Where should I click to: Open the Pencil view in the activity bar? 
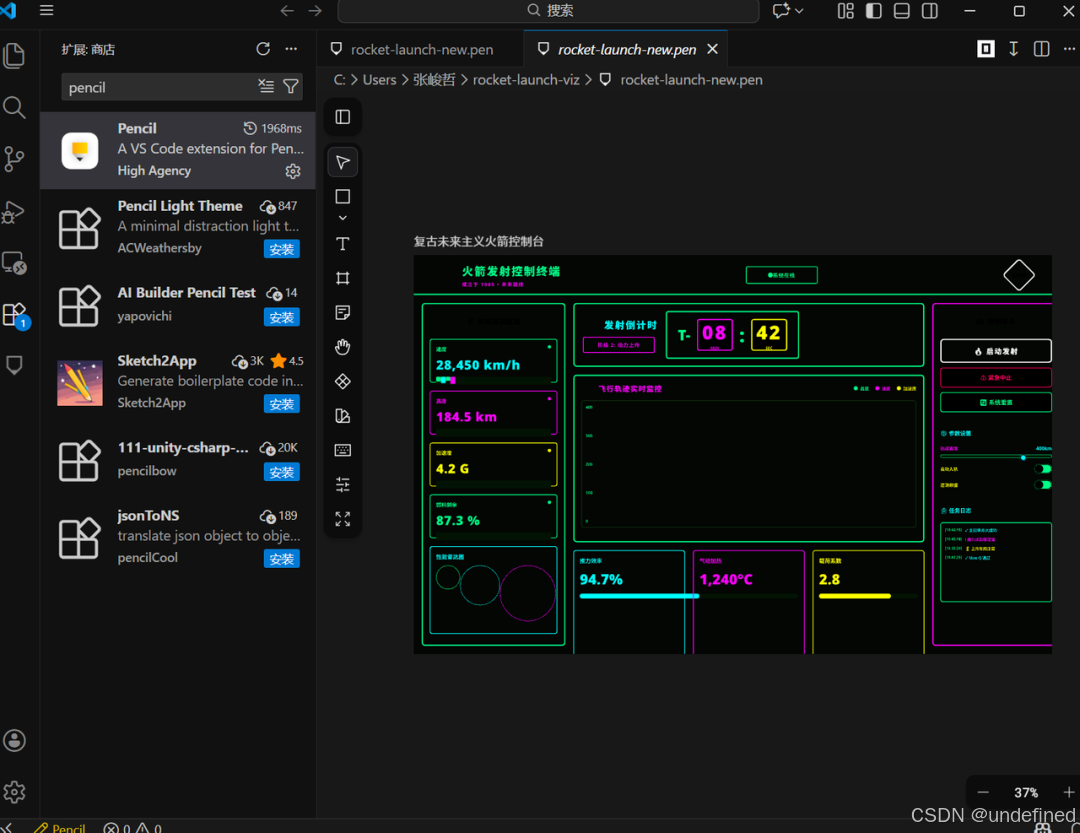[x=14, y=365]
